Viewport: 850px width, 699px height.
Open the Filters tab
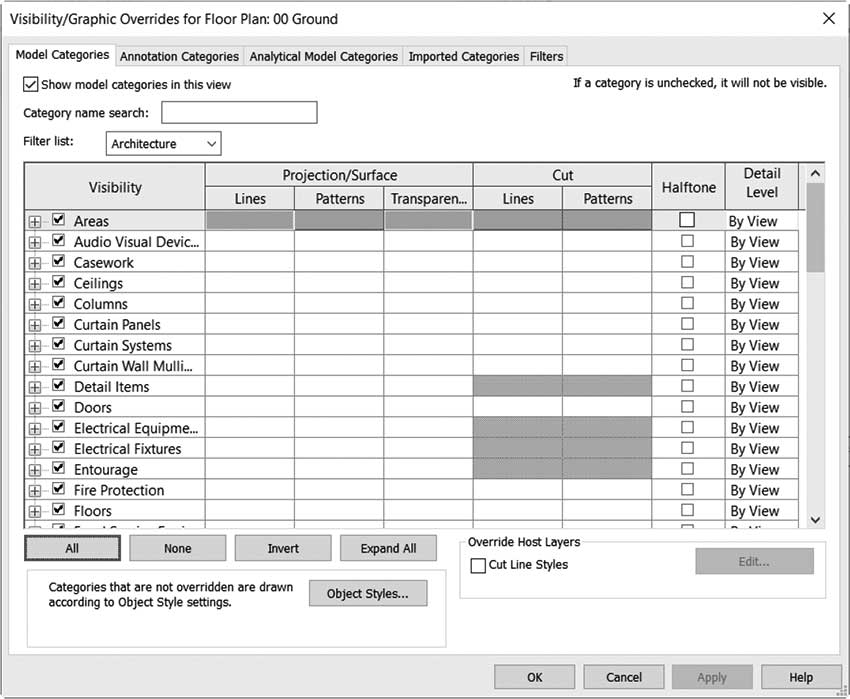pyautogui.click(x=546, y=56)
